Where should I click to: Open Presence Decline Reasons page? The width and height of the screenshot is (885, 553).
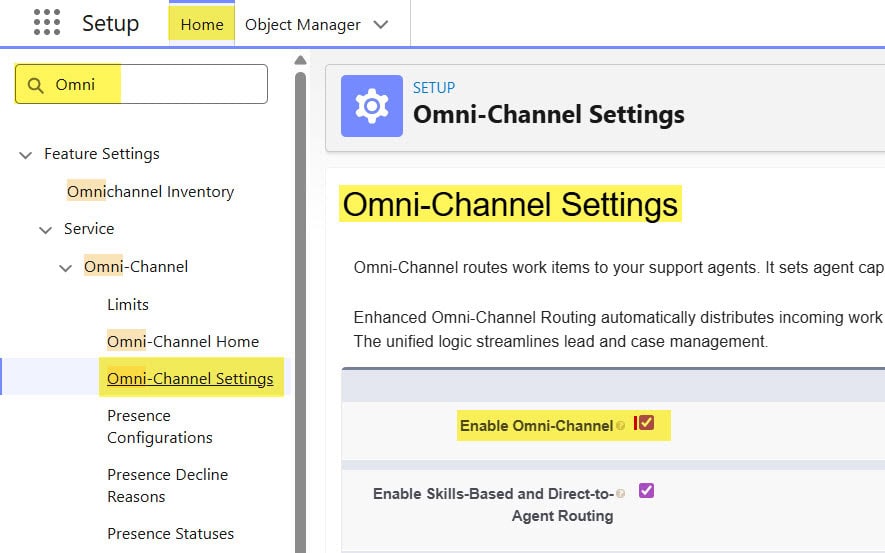[168, 485]
